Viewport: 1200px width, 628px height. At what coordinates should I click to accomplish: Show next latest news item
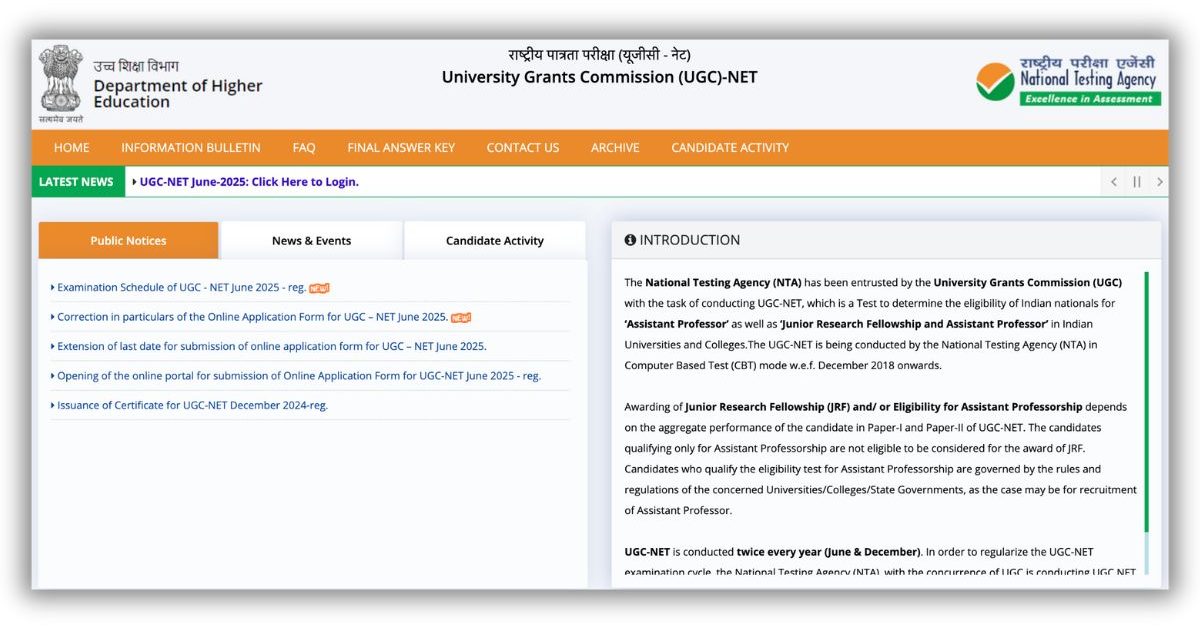tap(1159, 182)
